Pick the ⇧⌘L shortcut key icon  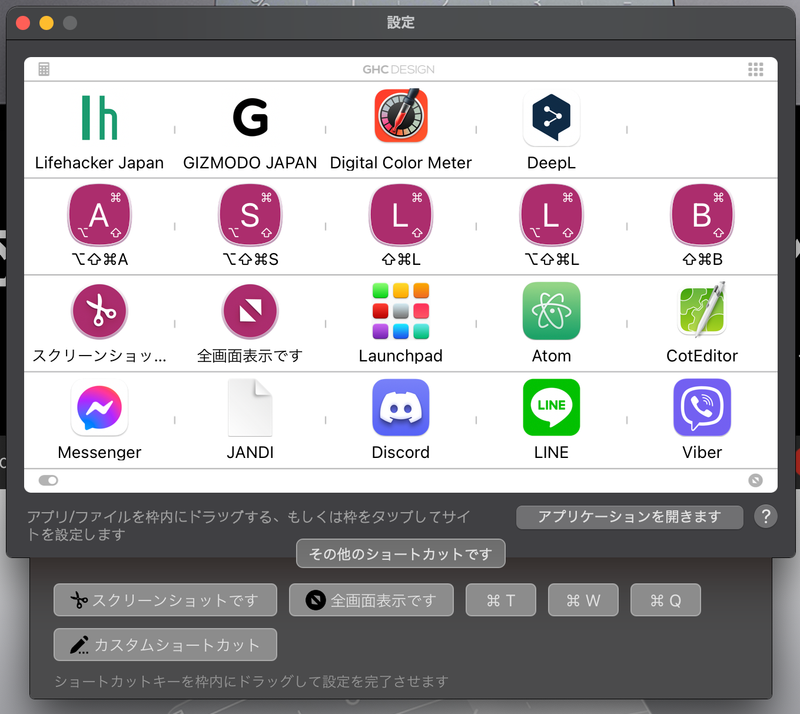(x=401, y=215)
